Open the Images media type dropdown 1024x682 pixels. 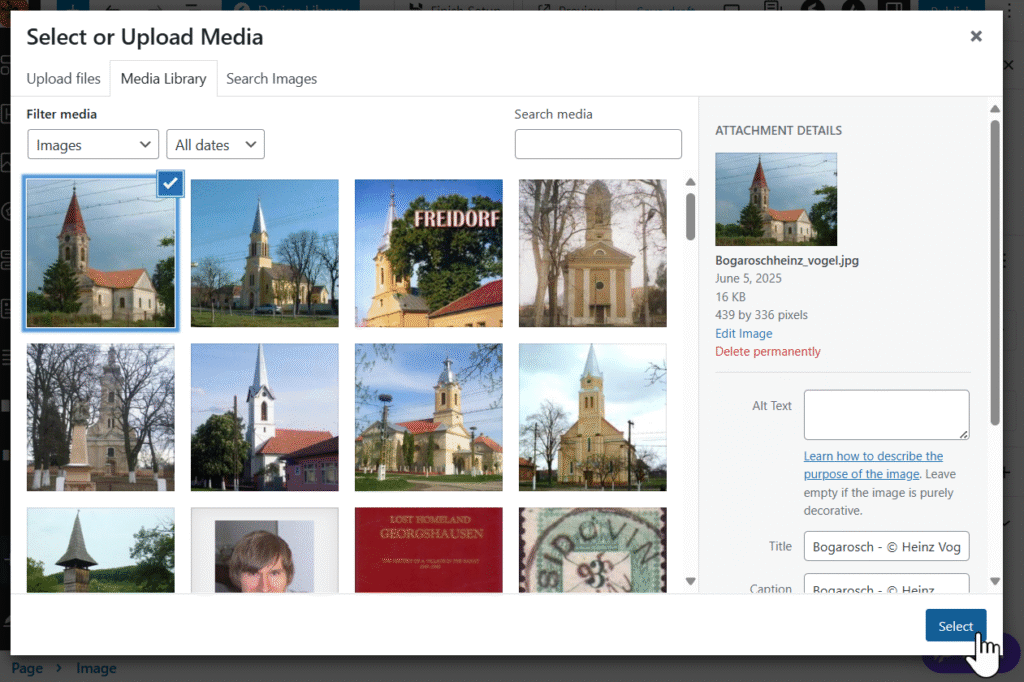93,144
